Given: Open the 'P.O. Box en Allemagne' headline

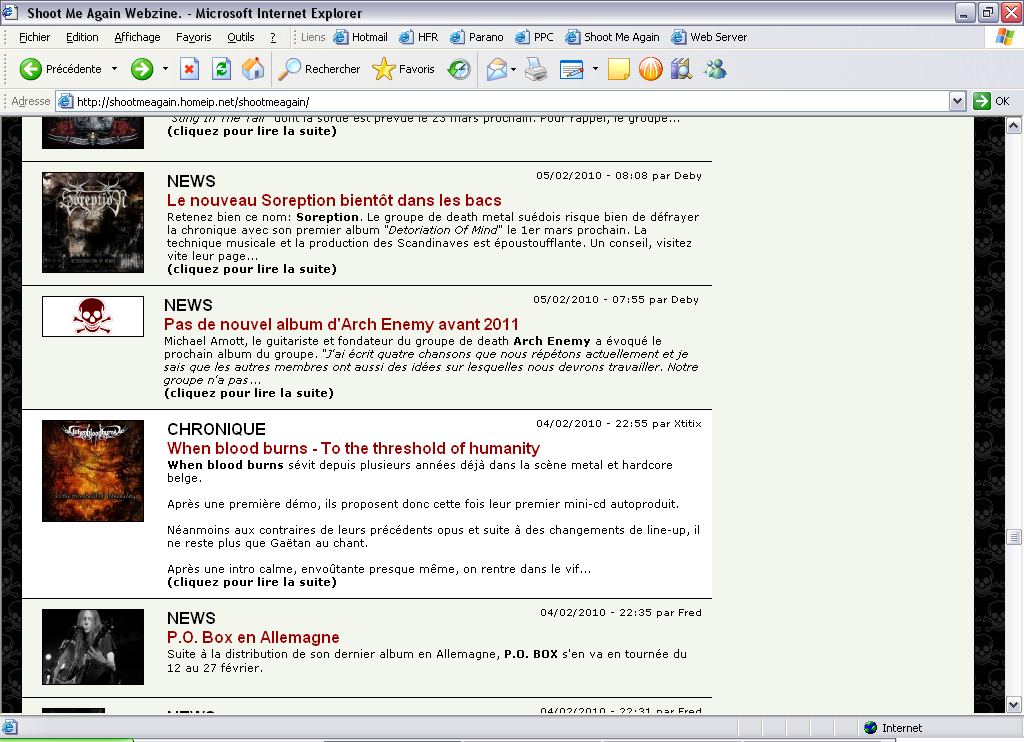Looking at the screenshot, I should click(253, 637).
